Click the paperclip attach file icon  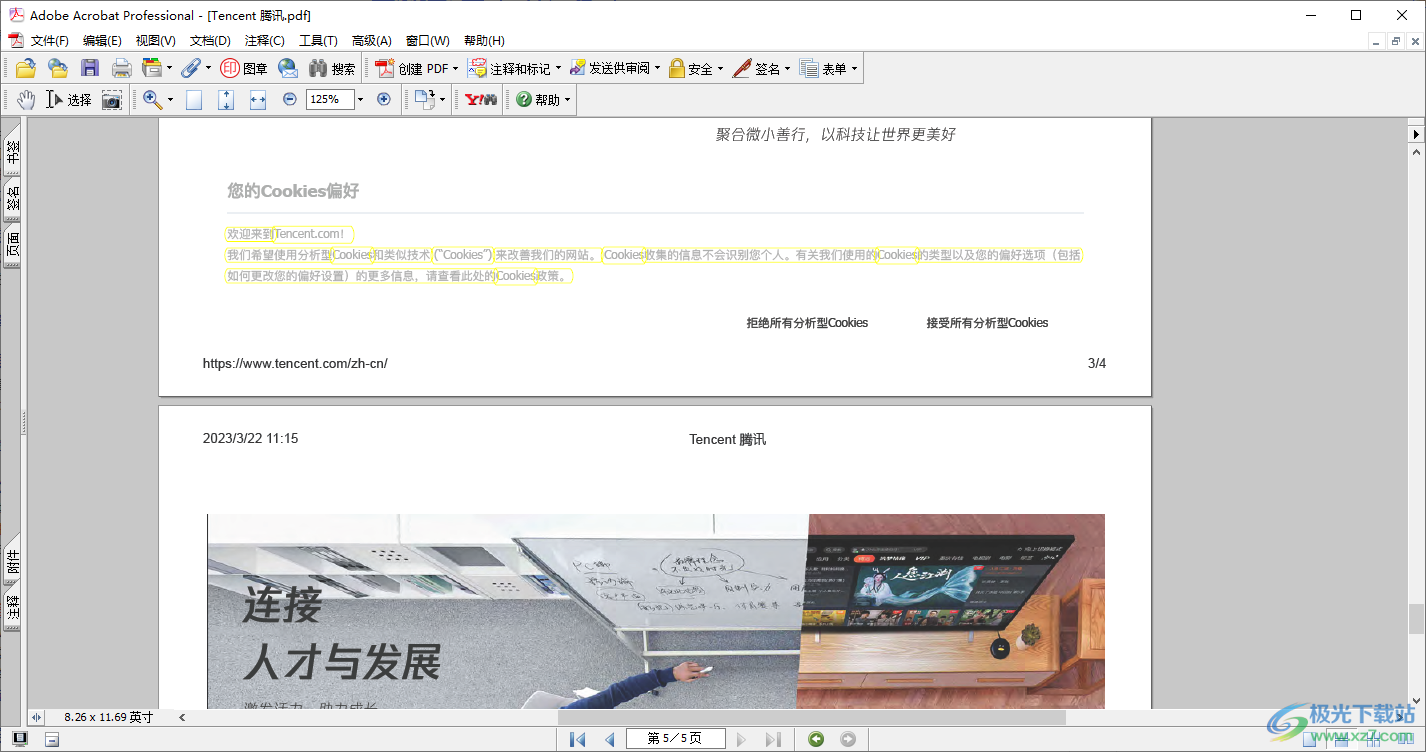pos(190,68)
